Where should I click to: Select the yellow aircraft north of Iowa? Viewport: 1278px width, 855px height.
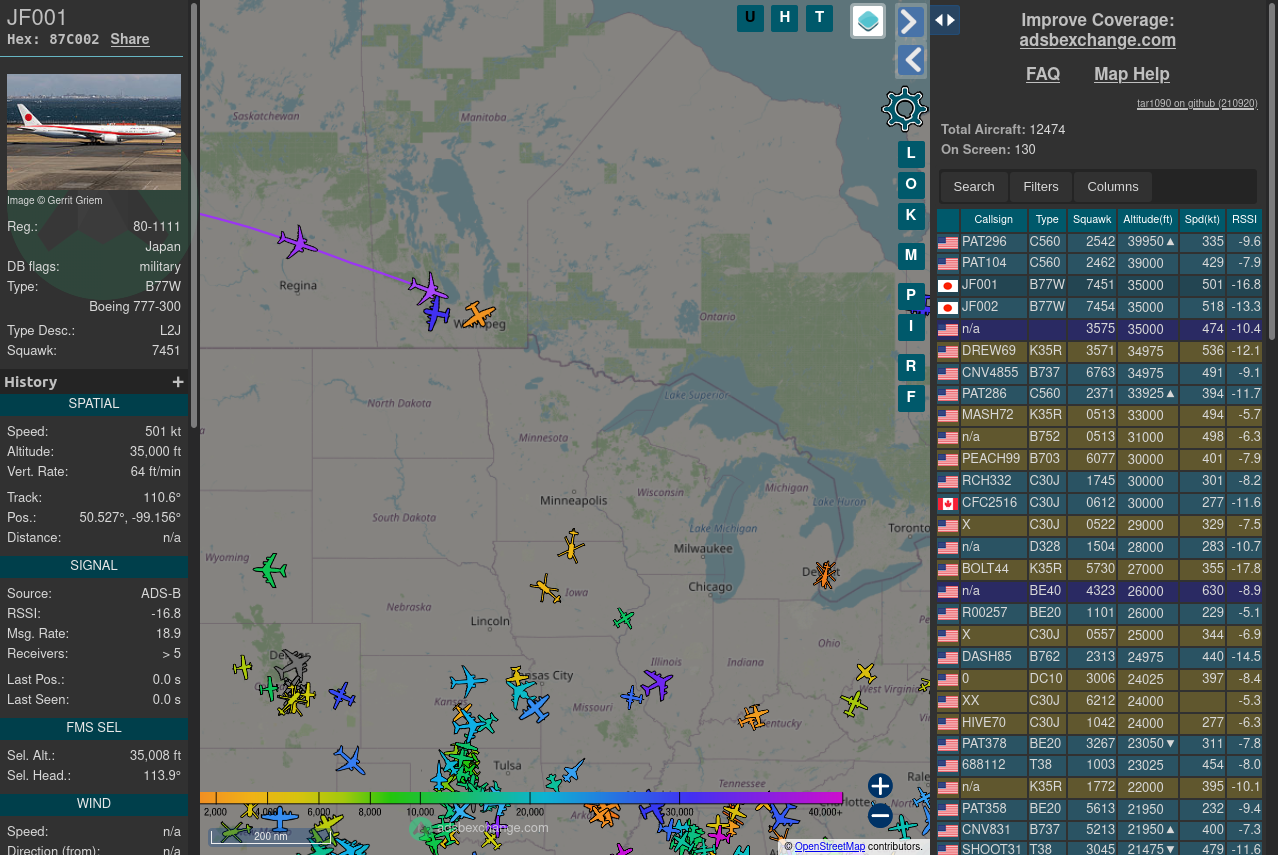pyautogui.click(x=571, y=546)
